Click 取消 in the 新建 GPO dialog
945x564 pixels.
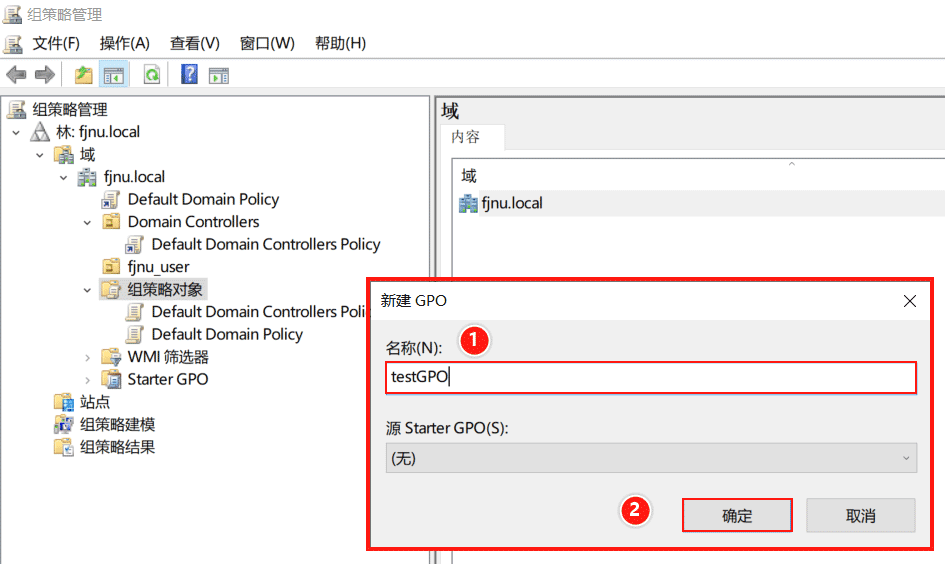tap(861, 515)
